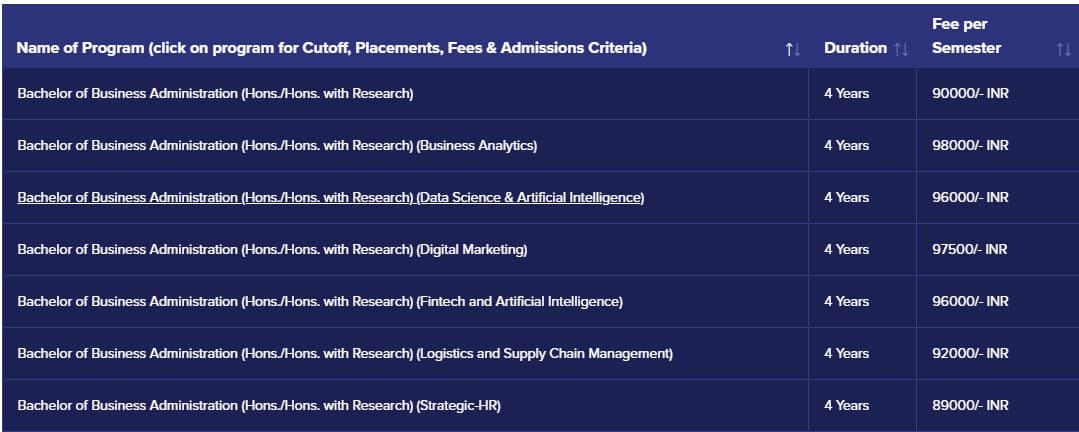Click the 89000/- INR fee value

click(969, 406)
